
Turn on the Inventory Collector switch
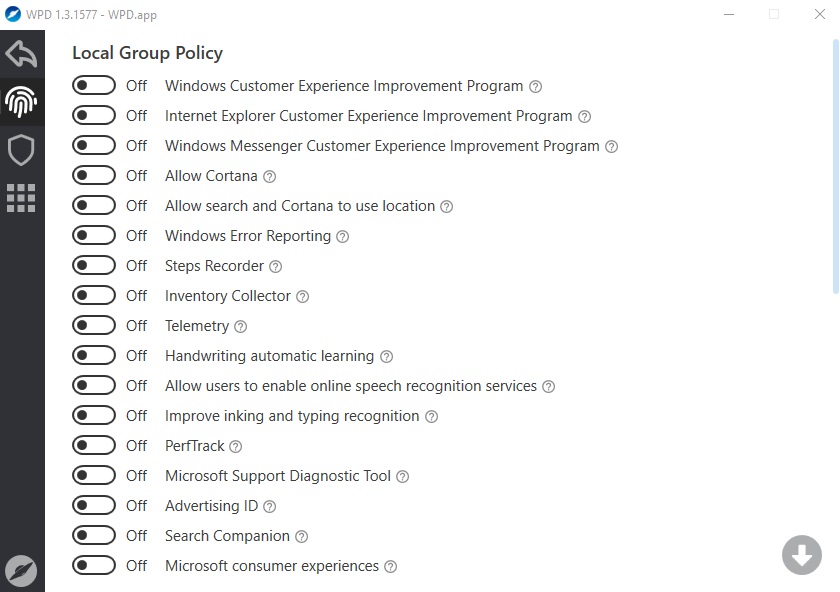[x=94, y=295]
